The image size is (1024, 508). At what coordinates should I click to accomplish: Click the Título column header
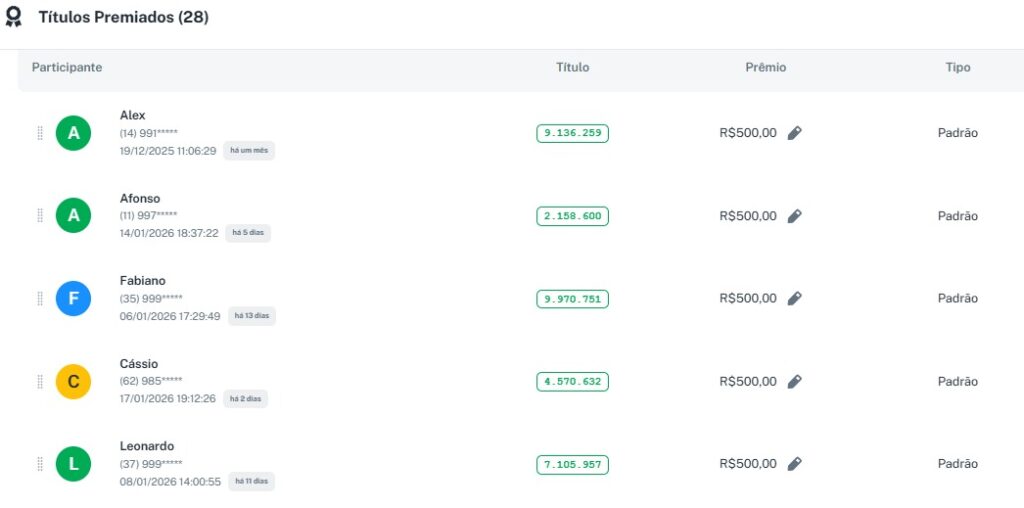[x=573, y=68]
